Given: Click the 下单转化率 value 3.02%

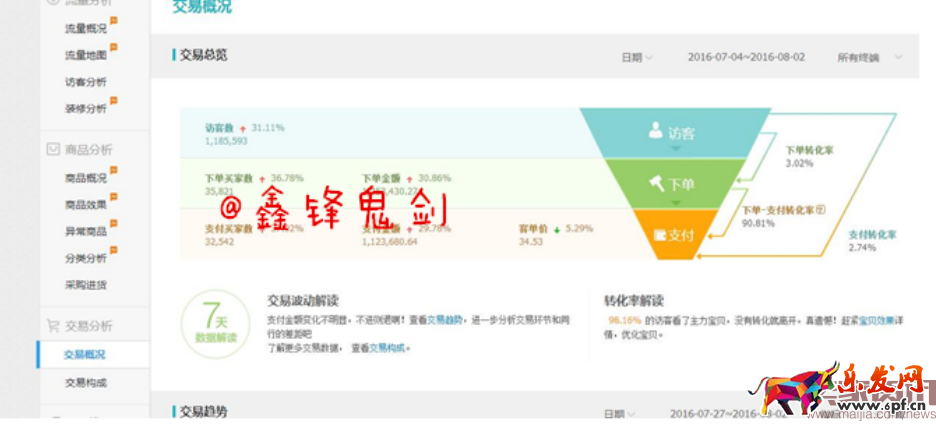Looking at the screenshot, I should (x=799, y=163).
